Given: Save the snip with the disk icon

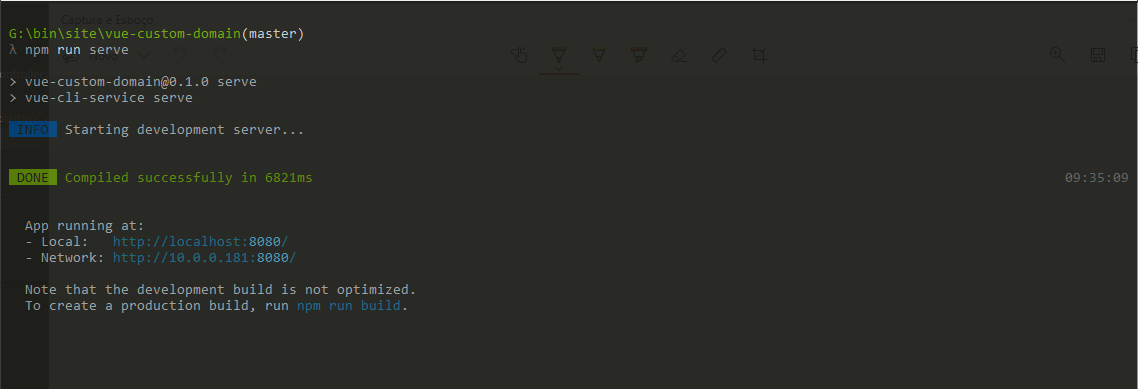Looking at the screenshot, I should click(1097, 54).
